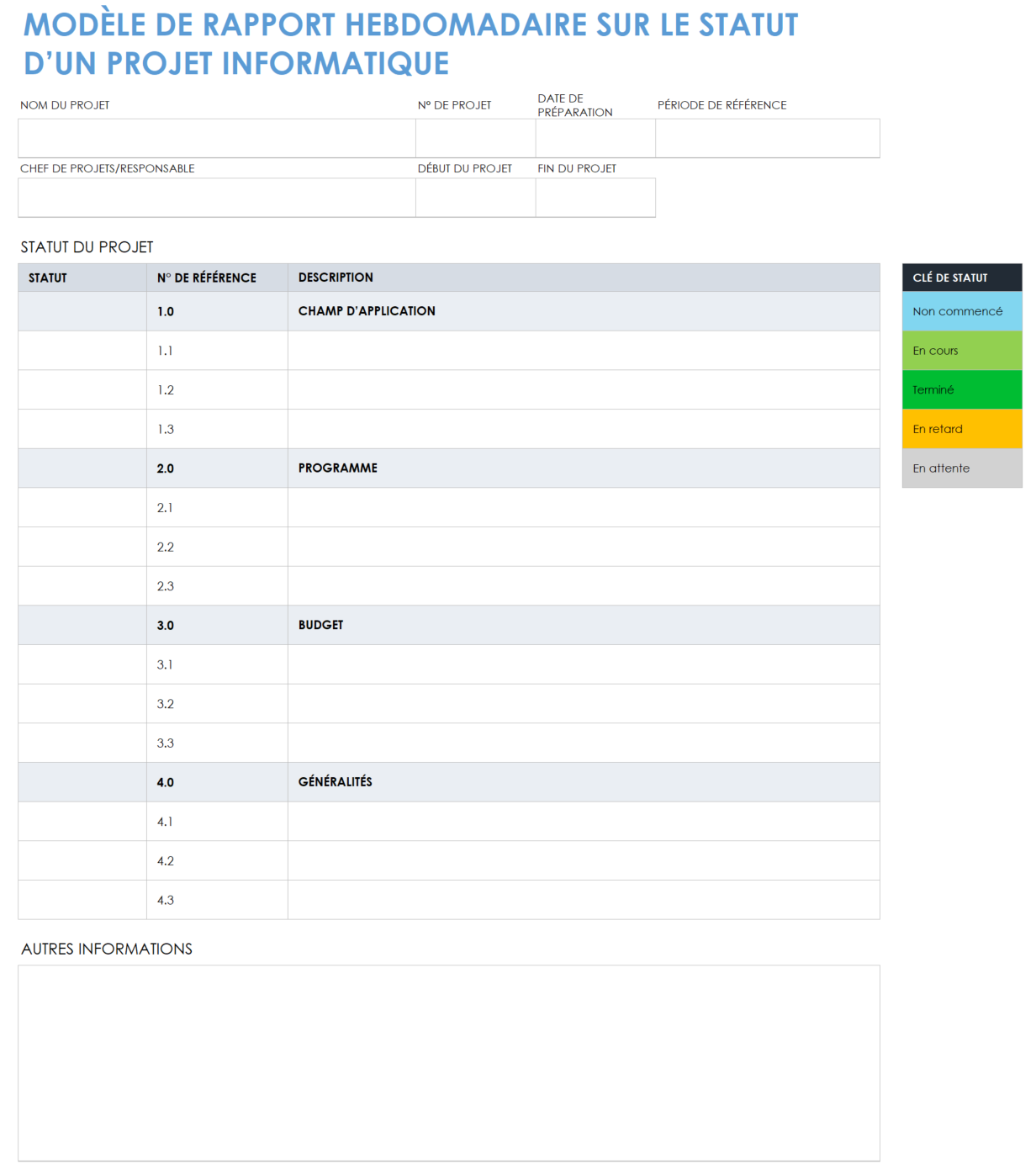This screenshot has width=1036, height=1169.
Task: Click the description cell for row 1.1
Action: (x=583, y=350)
